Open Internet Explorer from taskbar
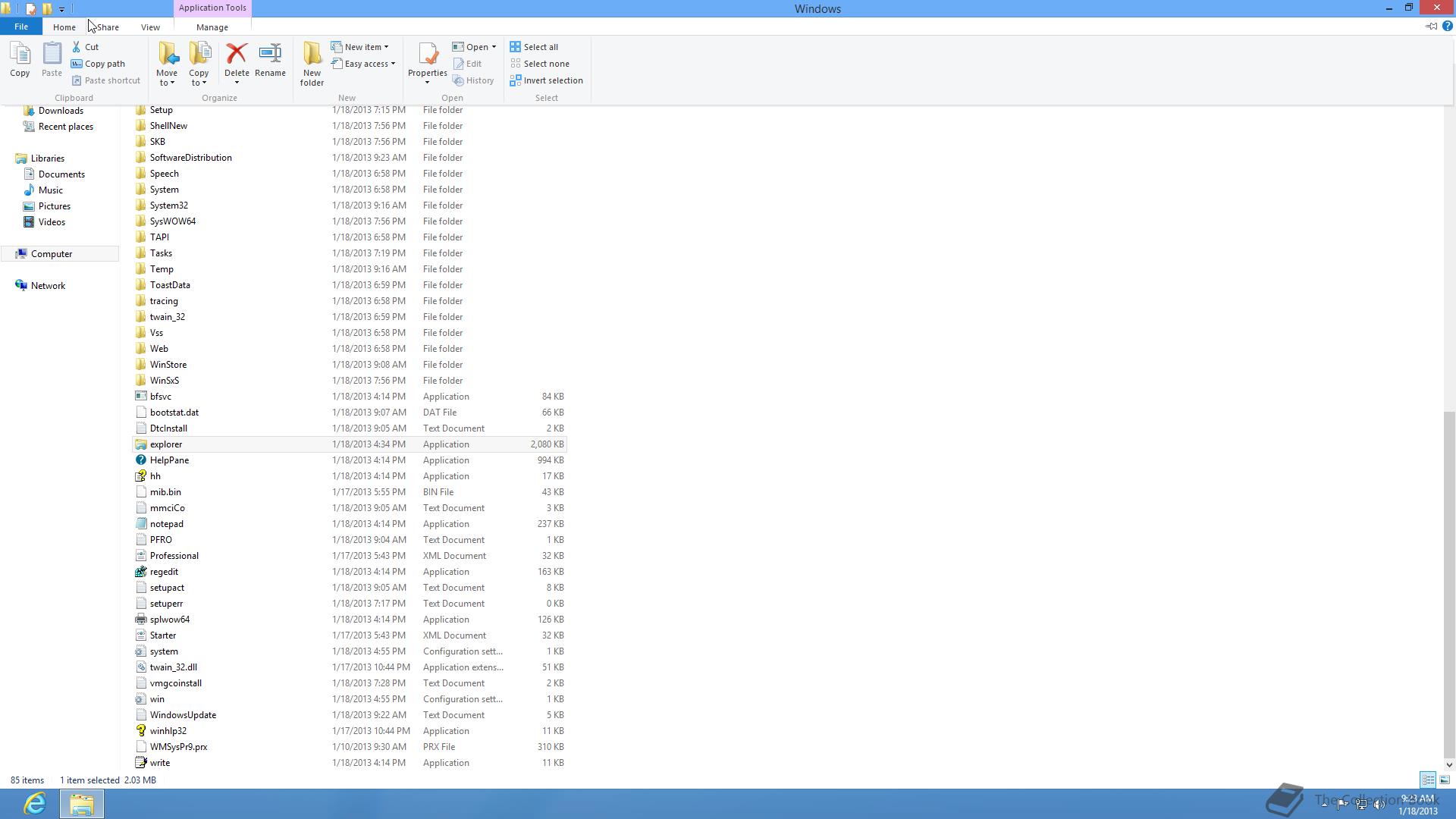 (35, 804)
